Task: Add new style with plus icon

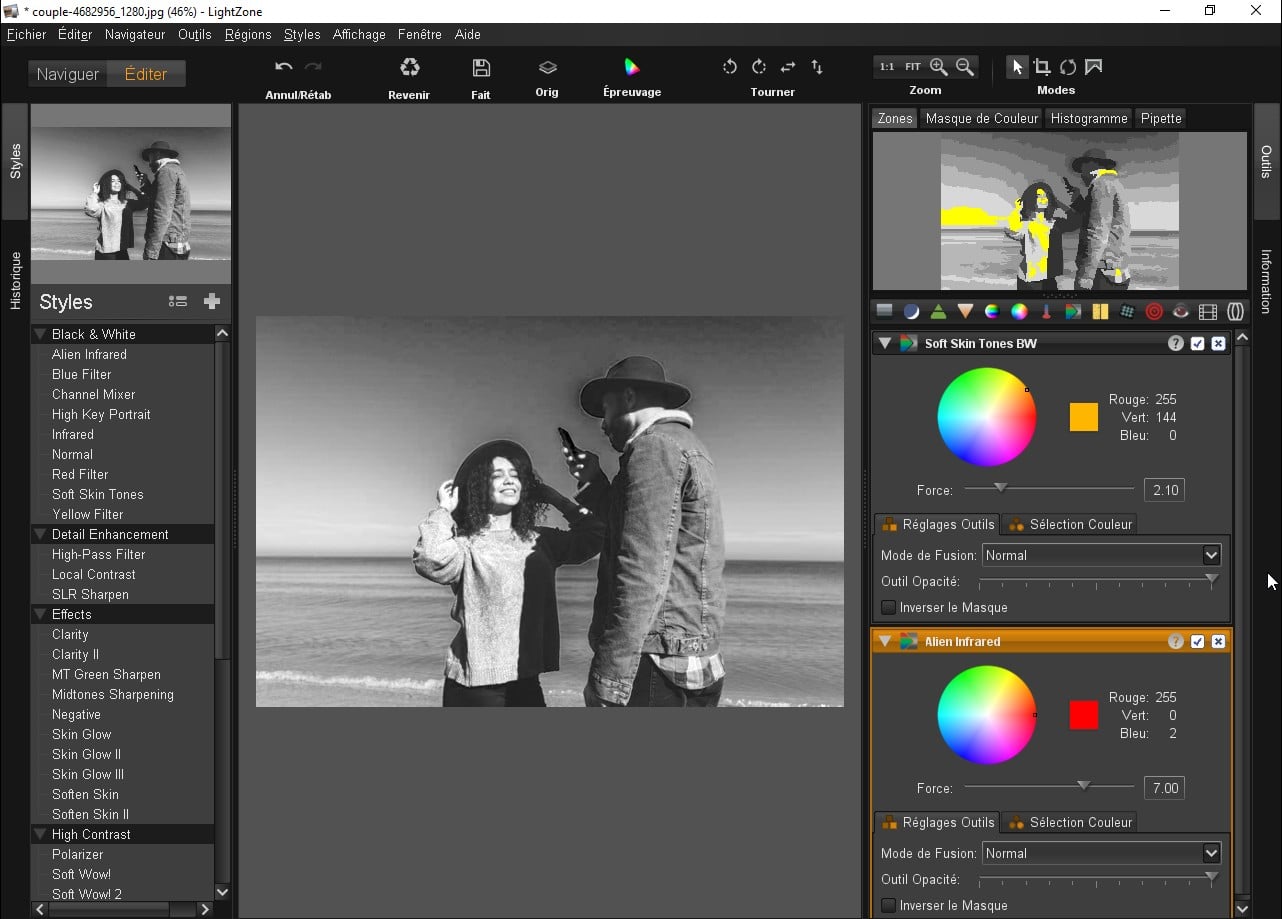Action: coord(211,302)
